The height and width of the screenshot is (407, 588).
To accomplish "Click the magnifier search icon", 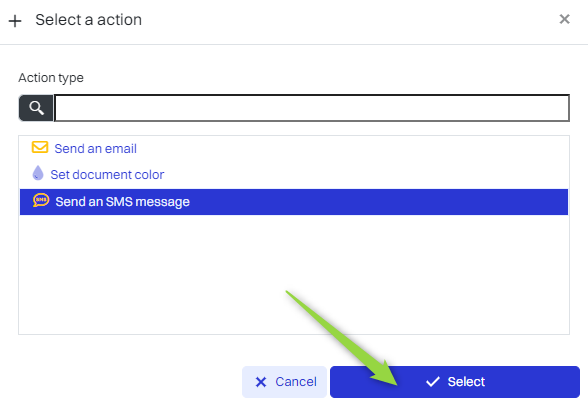I will (x=36, y=108).
